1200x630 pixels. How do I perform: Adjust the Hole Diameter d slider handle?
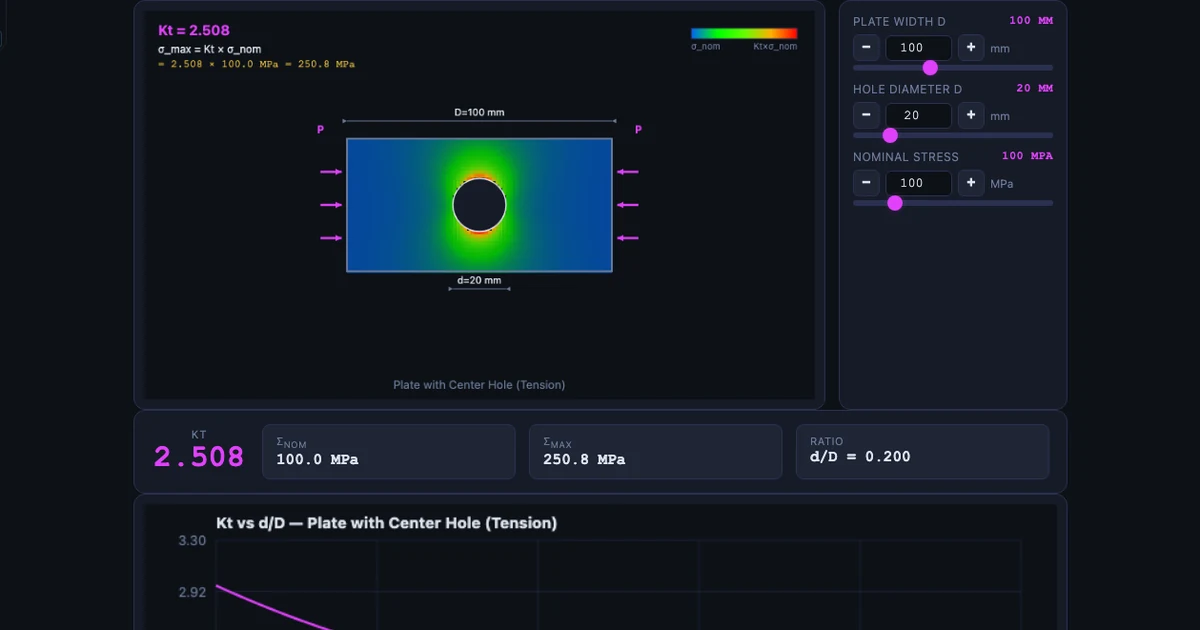click(x=890, y=135)
